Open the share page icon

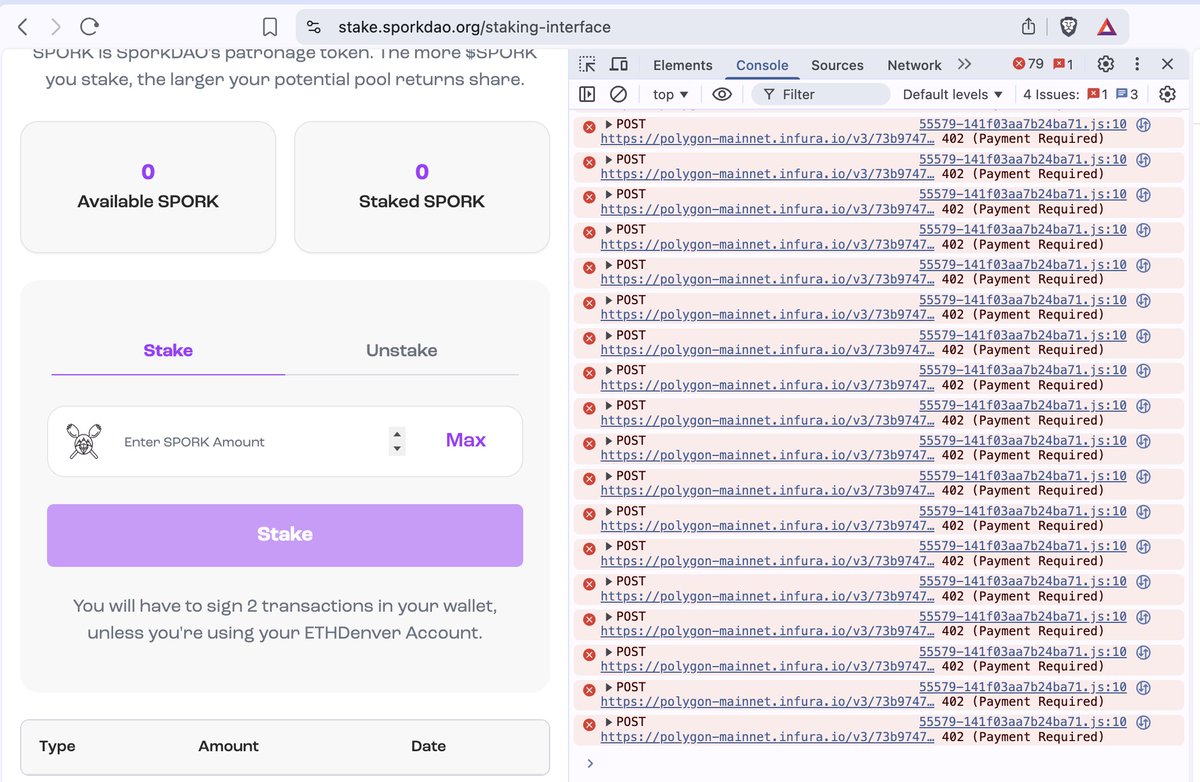point(1028,27)
